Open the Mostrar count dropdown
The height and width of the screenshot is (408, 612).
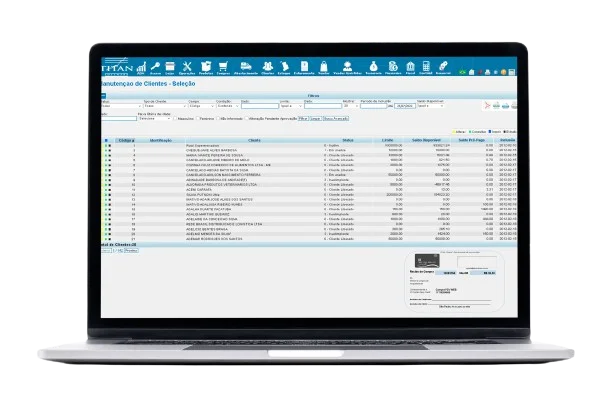(x=350, y=106)
